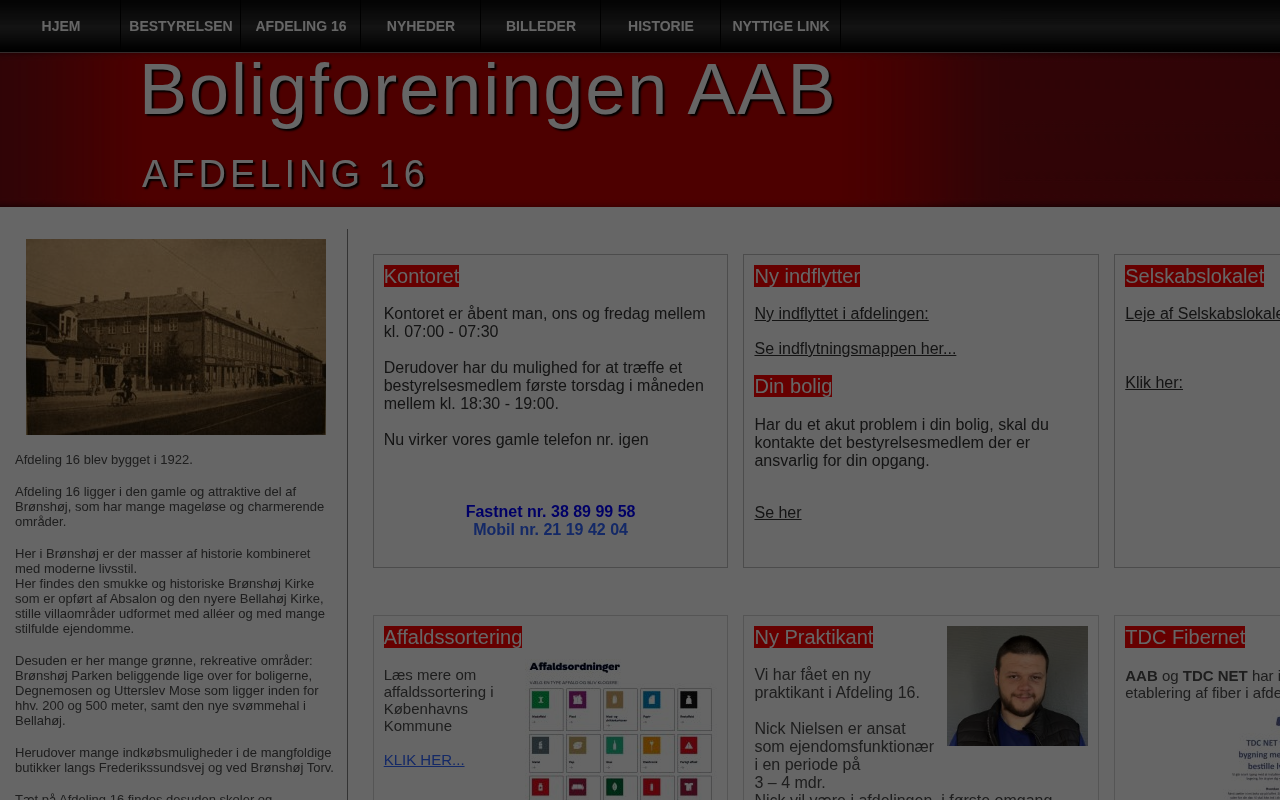This screenshot has height=800, width=1280.
Task: Click the 'Din bolig' heading
Action: pos(793,386)
